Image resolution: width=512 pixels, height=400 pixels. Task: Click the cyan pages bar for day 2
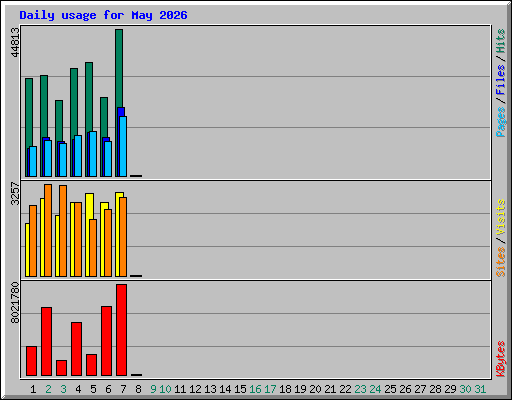tap(48, 158)
